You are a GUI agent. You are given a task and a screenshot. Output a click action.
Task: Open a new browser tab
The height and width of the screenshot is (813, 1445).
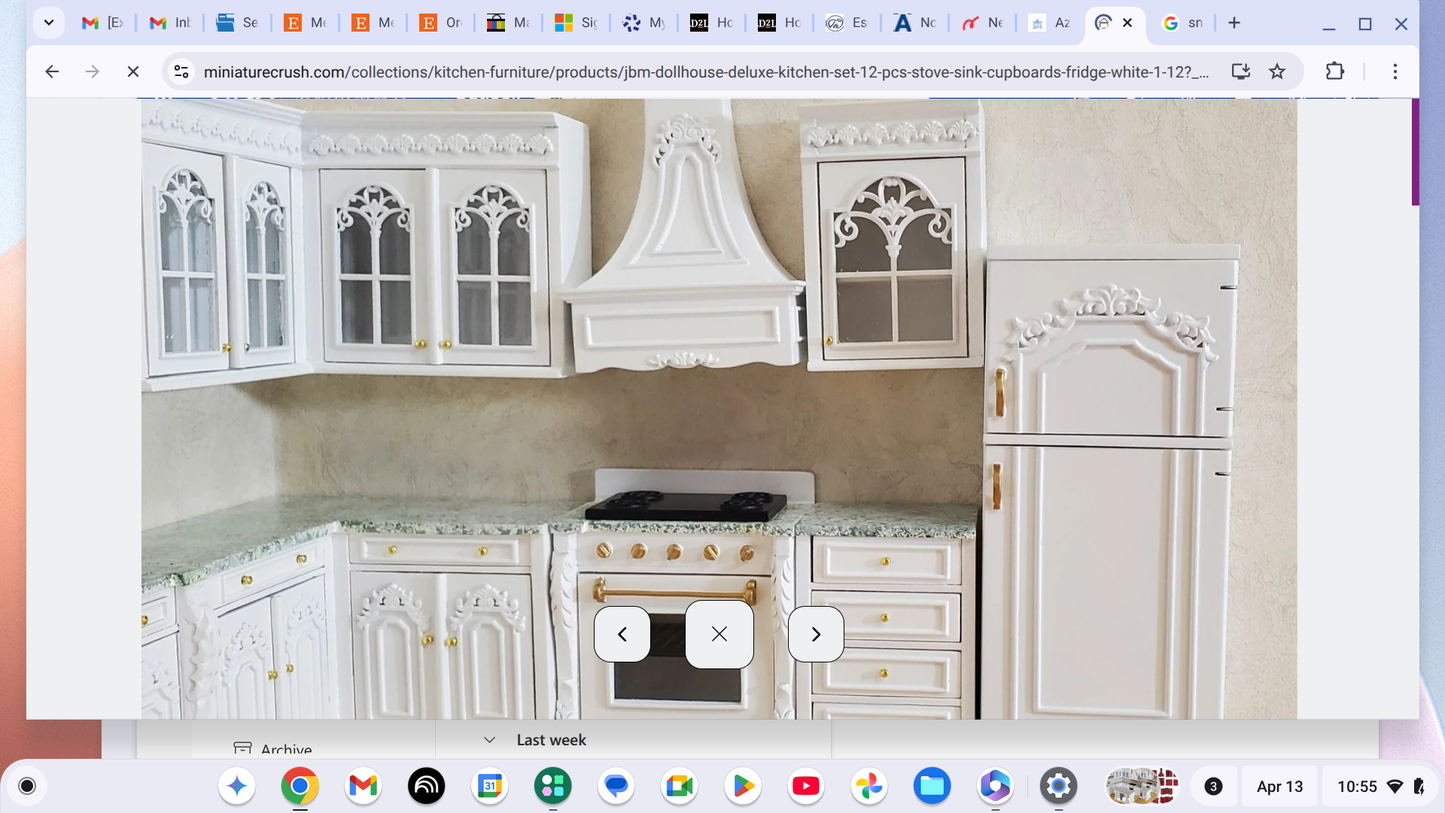point(1234,23)
